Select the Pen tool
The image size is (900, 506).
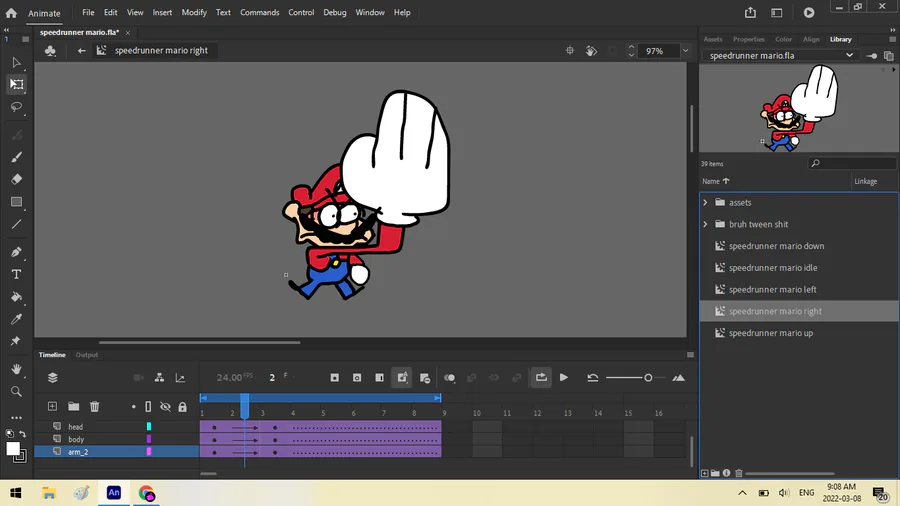(x=16, y=252)
